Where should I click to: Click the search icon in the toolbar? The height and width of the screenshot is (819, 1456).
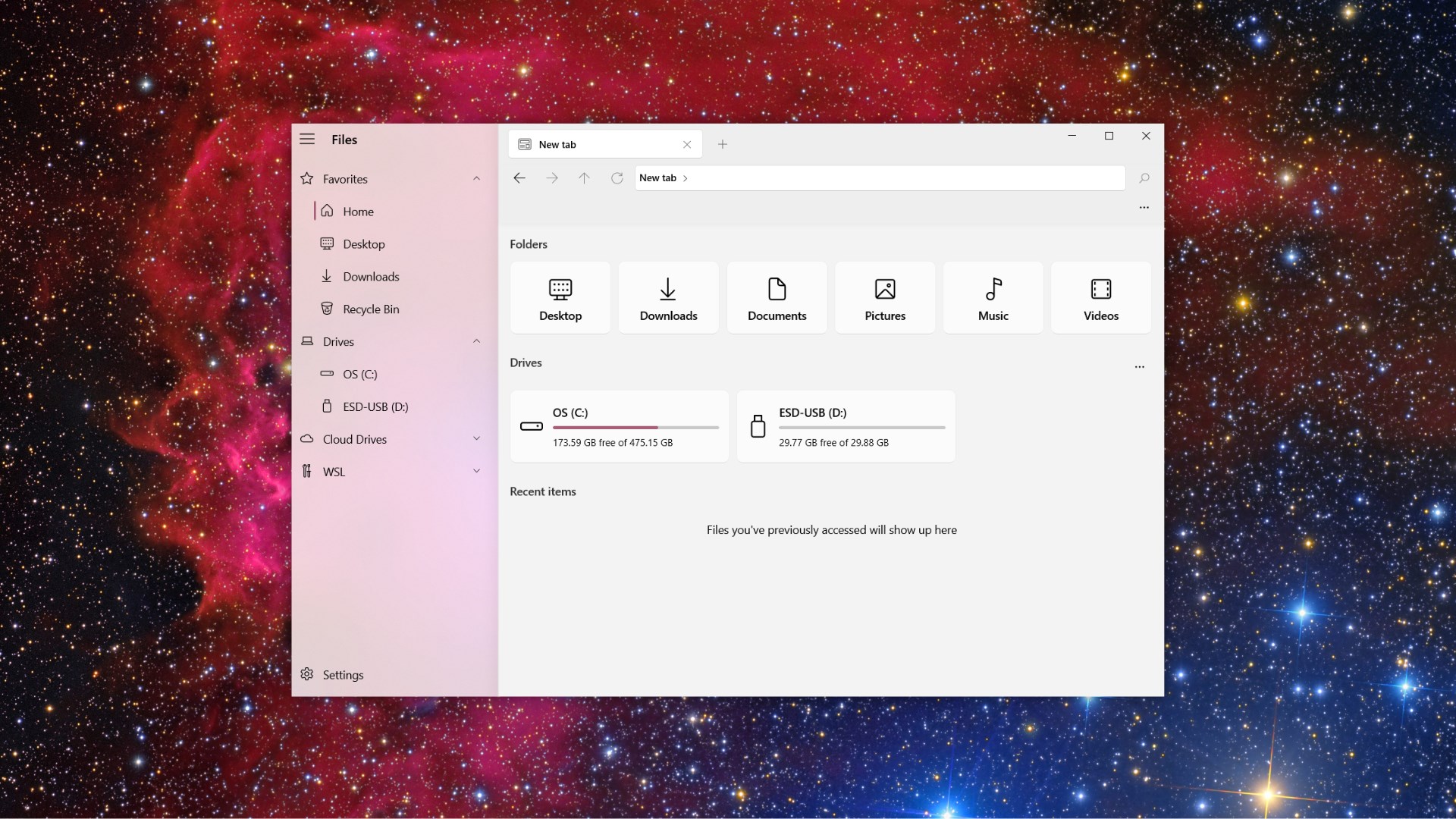point(1144,177)
